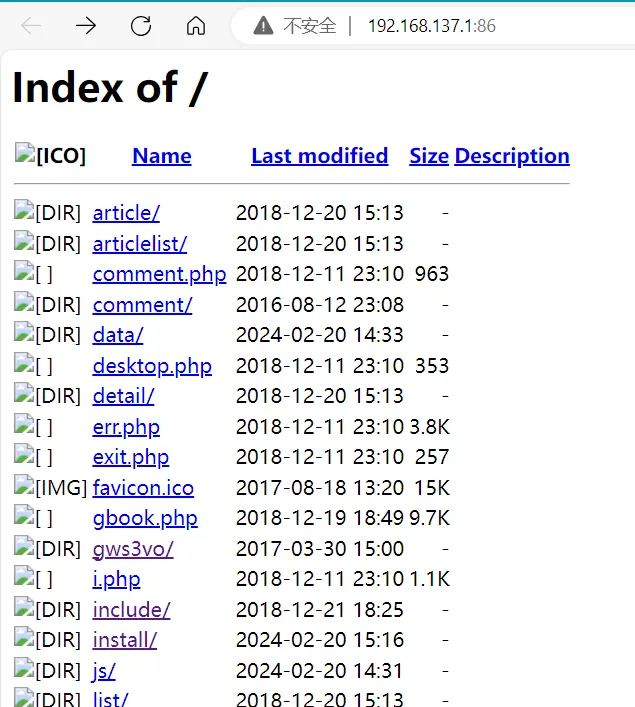Click the browser back arrow button

tap(30, 26)
